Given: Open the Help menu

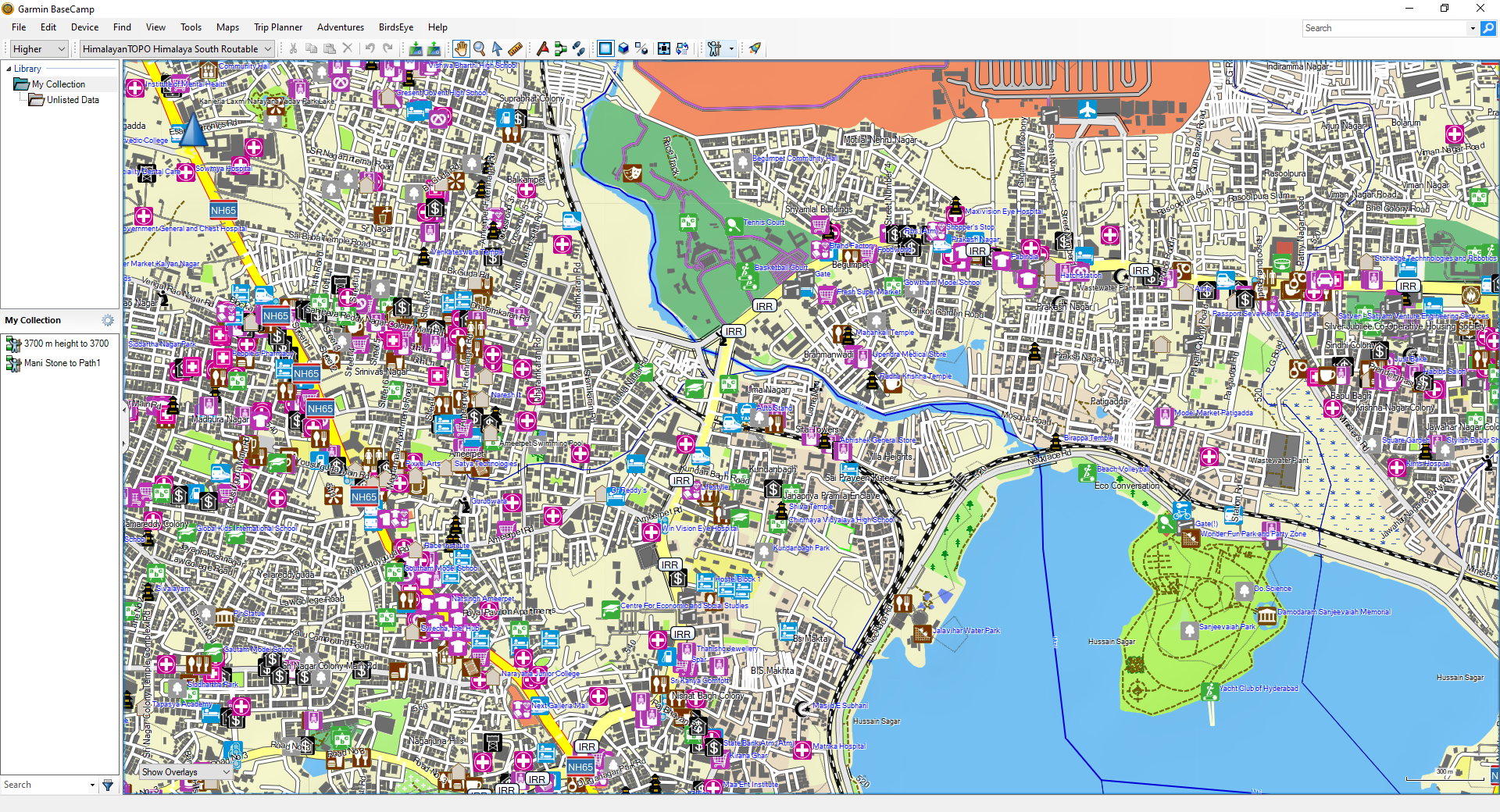Looking at the screenshot, I should pos(437,27).
